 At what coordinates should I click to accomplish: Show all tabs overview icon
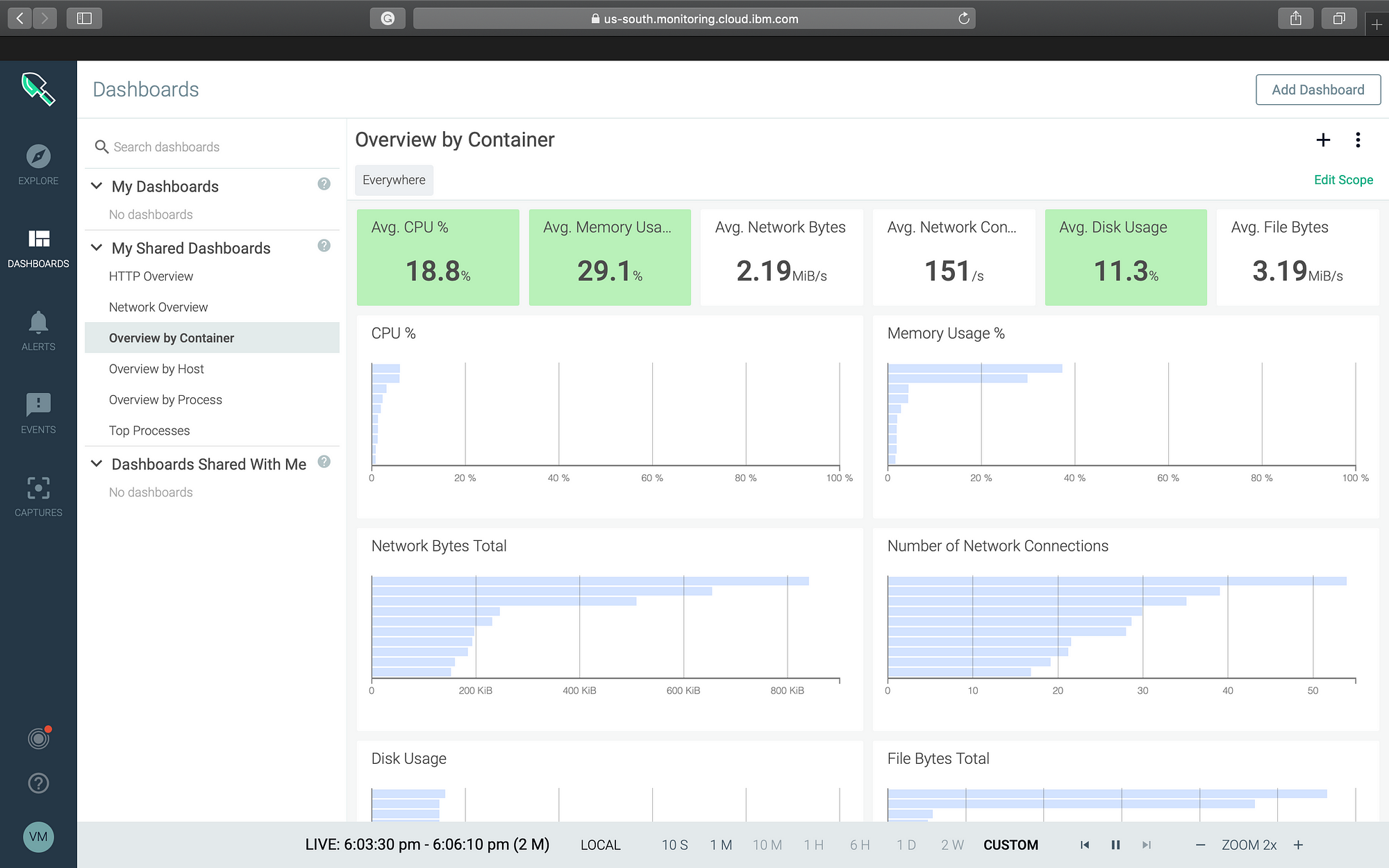pos(1339,18)
